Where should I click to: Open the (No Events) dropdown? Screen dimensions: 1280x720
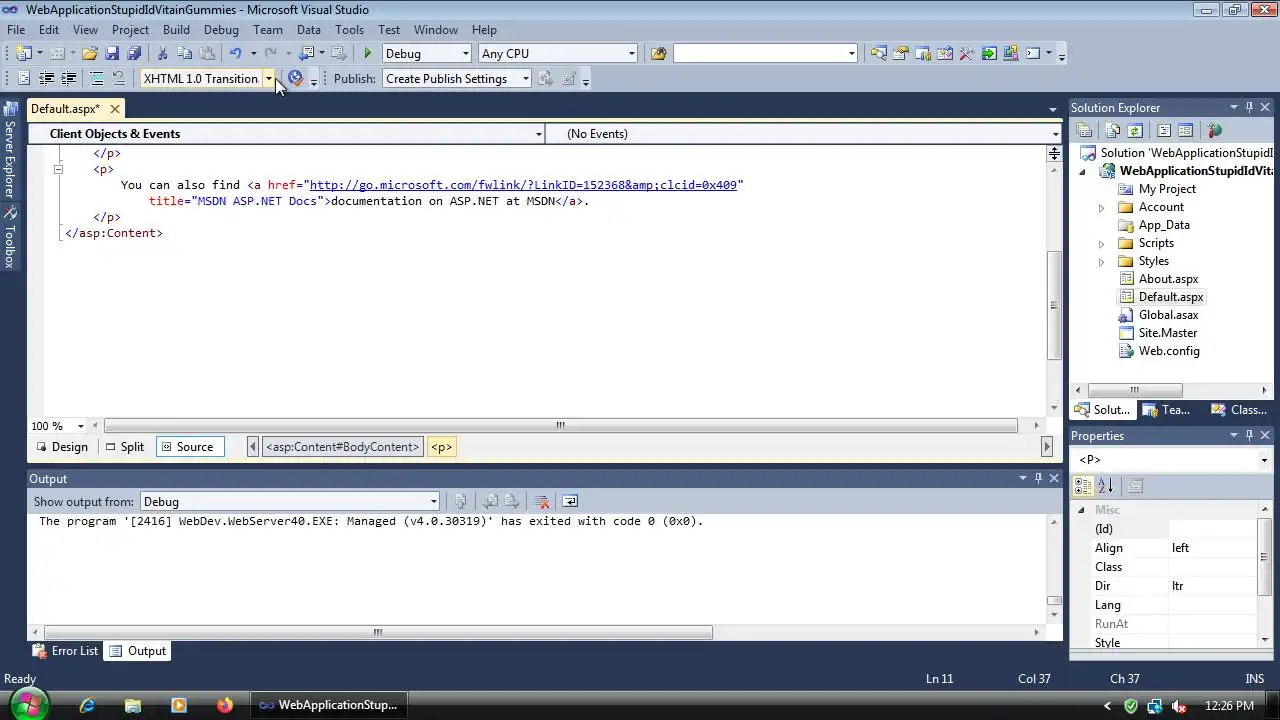[1054, 134]
